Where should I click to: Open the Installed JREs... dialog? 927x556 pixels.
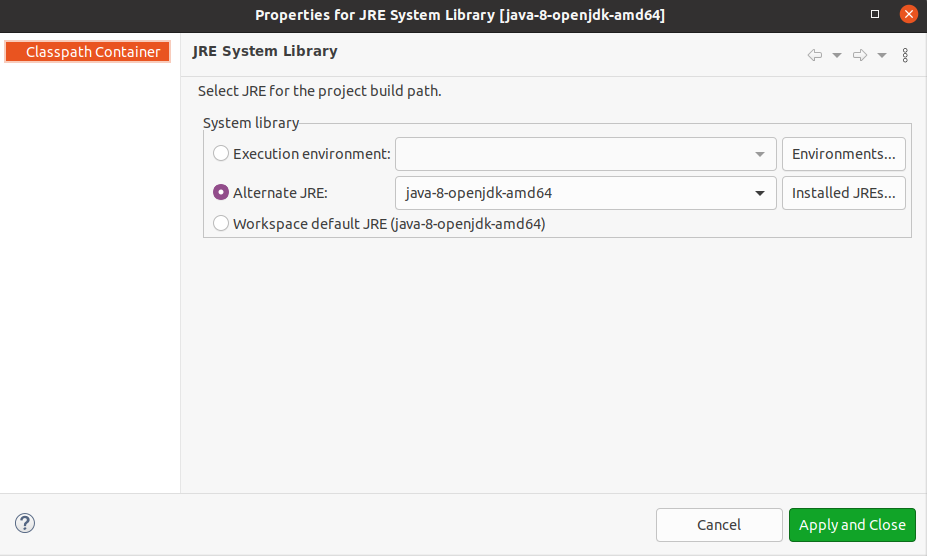point(844,193)
